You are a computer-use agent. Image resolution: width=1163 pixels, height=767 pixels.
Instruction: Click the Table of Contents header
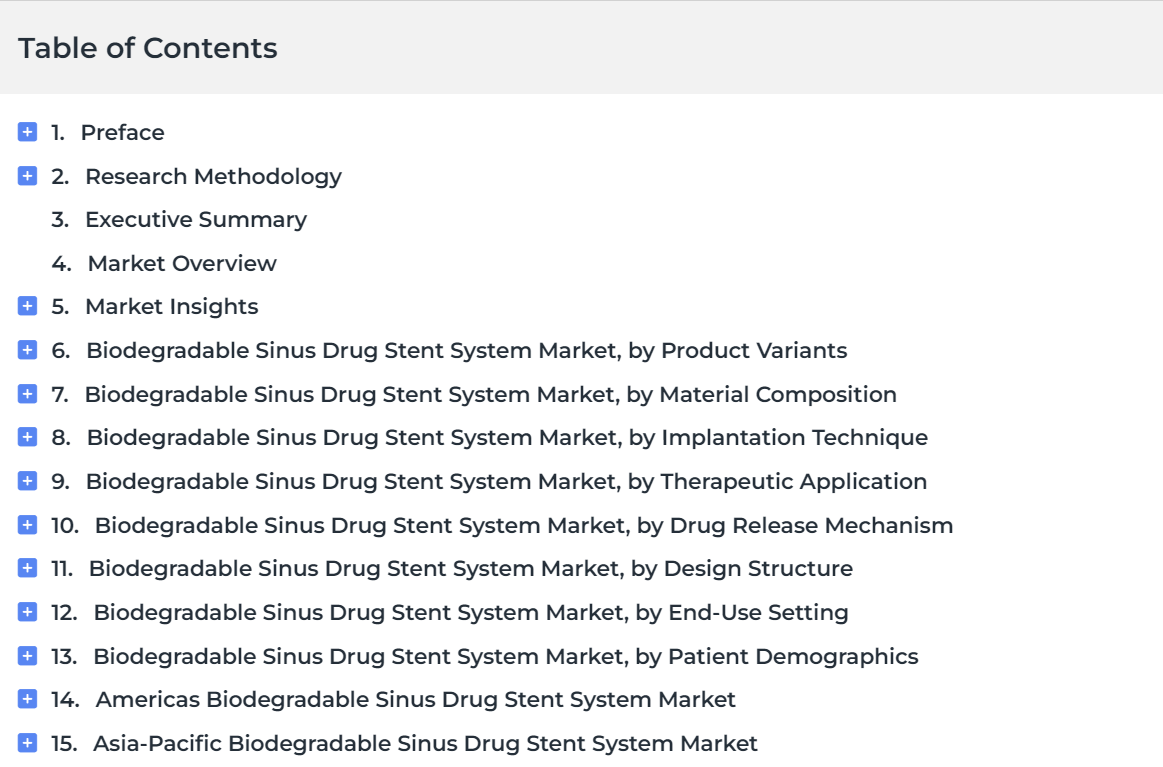[x=148, y=48]
